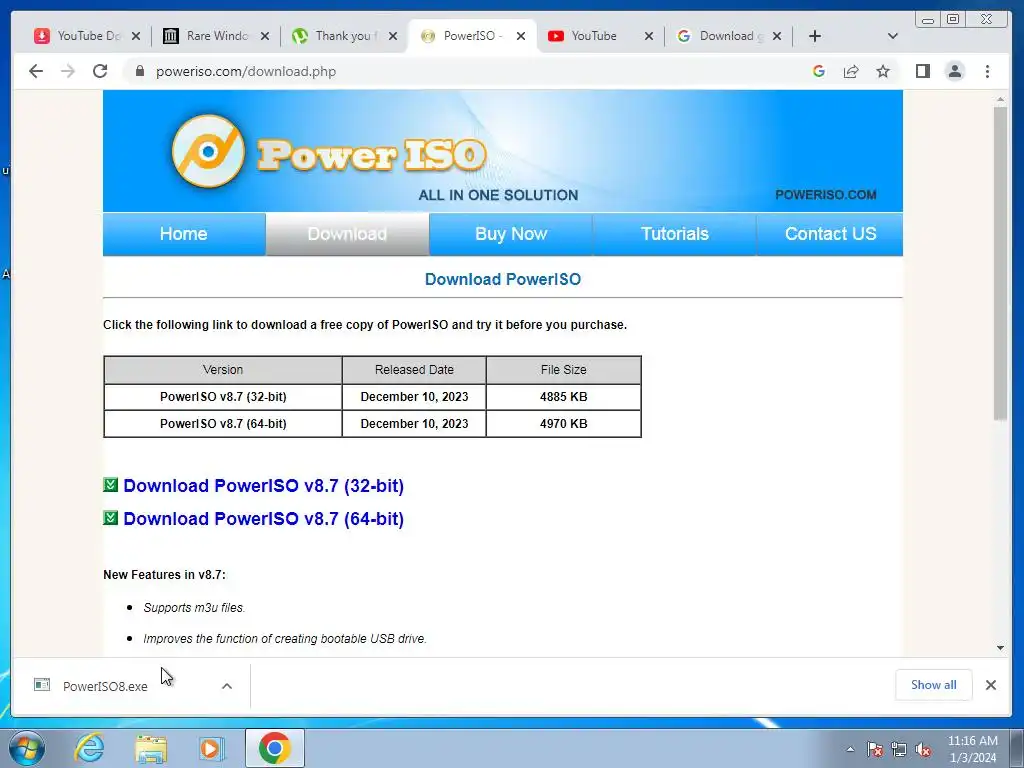Click Show all downloads
Image resolution: width=1024 pixels, height=768 pixels.
(933, 684)
